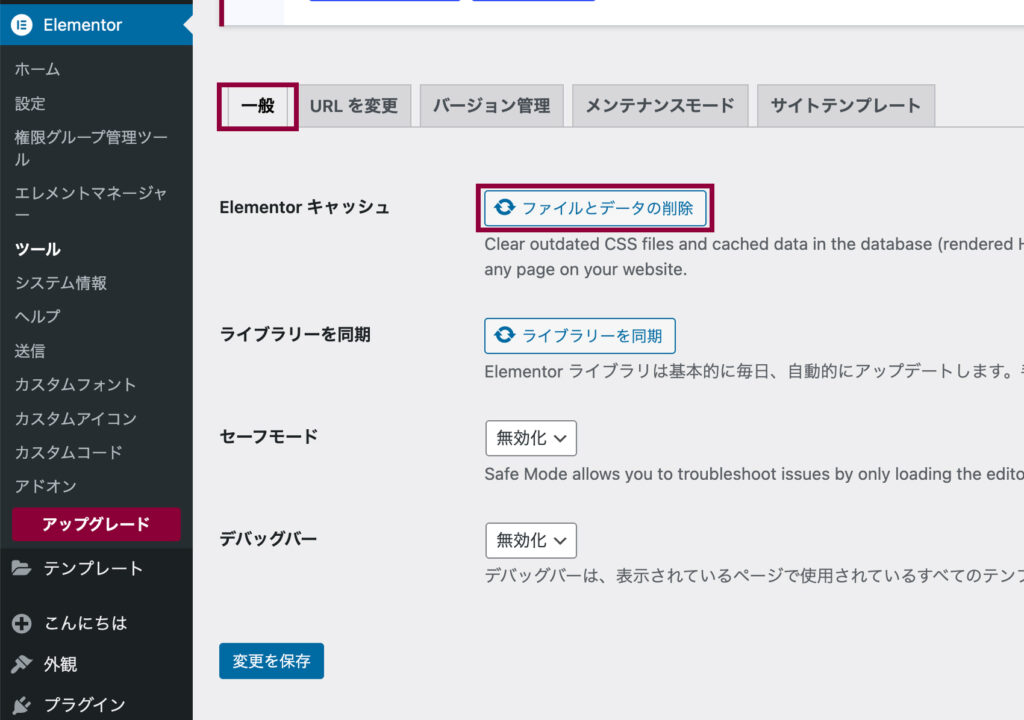Viewport: 1024px width, 720px height.
Task: Open the セーフモード dropdown
Action: [x=531, y=438]
